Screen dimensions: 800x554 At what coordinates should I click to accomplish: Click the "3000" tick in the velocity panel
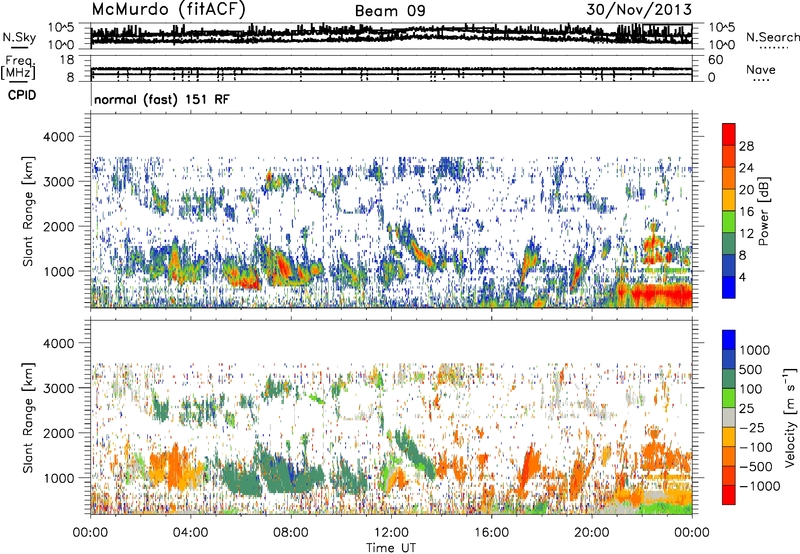(x=59, y=388)
